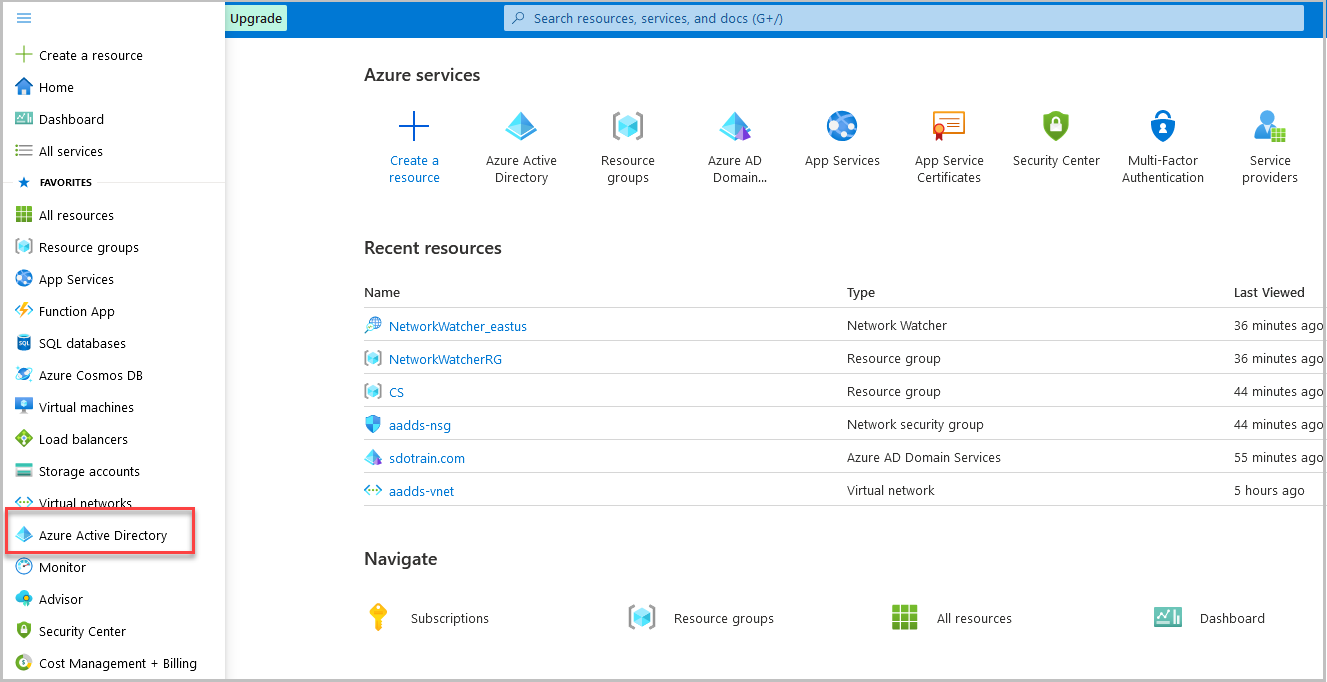Focus the Search resources search box
Screen dimensions: 1327x682
coord(904,18)
